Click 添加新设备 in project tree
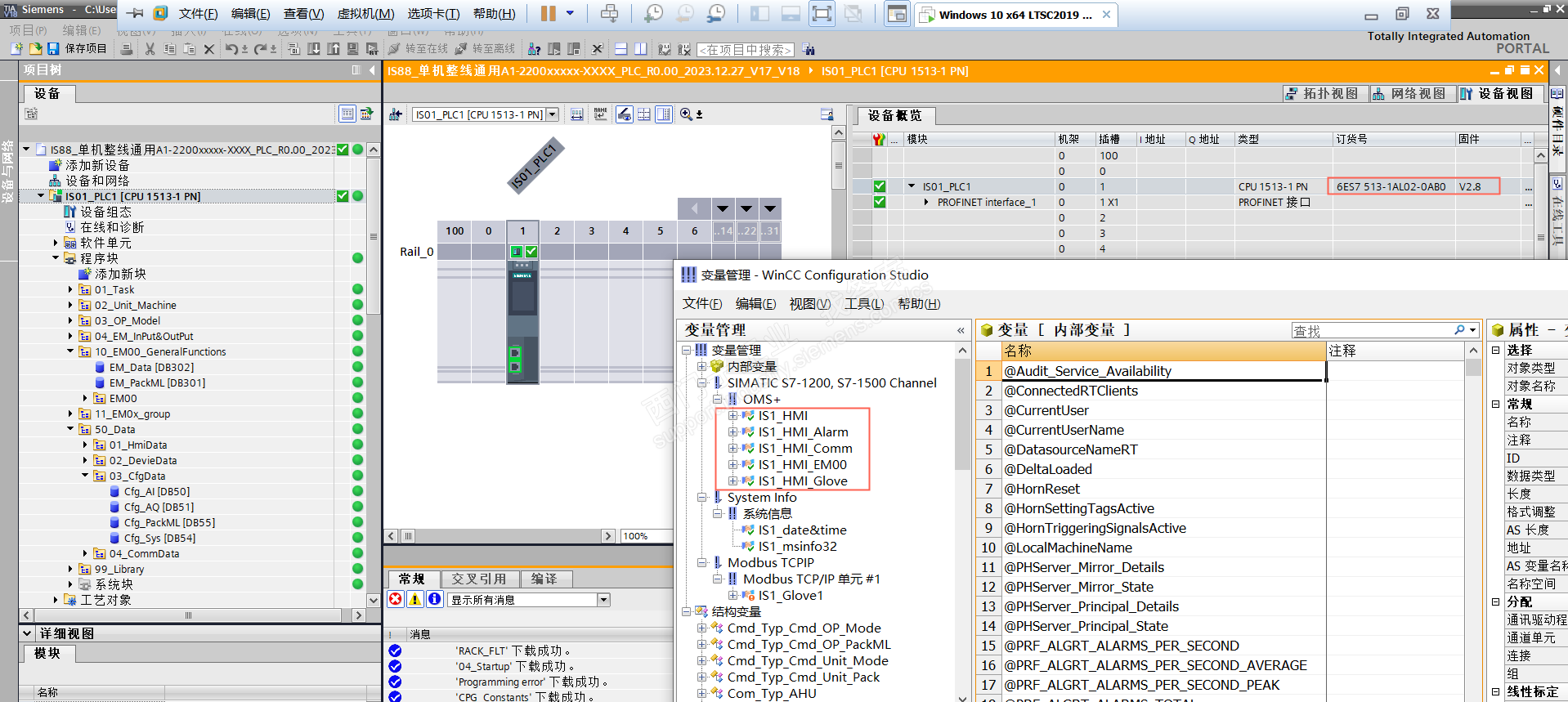The width and height of the screenshot is (1568, 702). (97, 165)
